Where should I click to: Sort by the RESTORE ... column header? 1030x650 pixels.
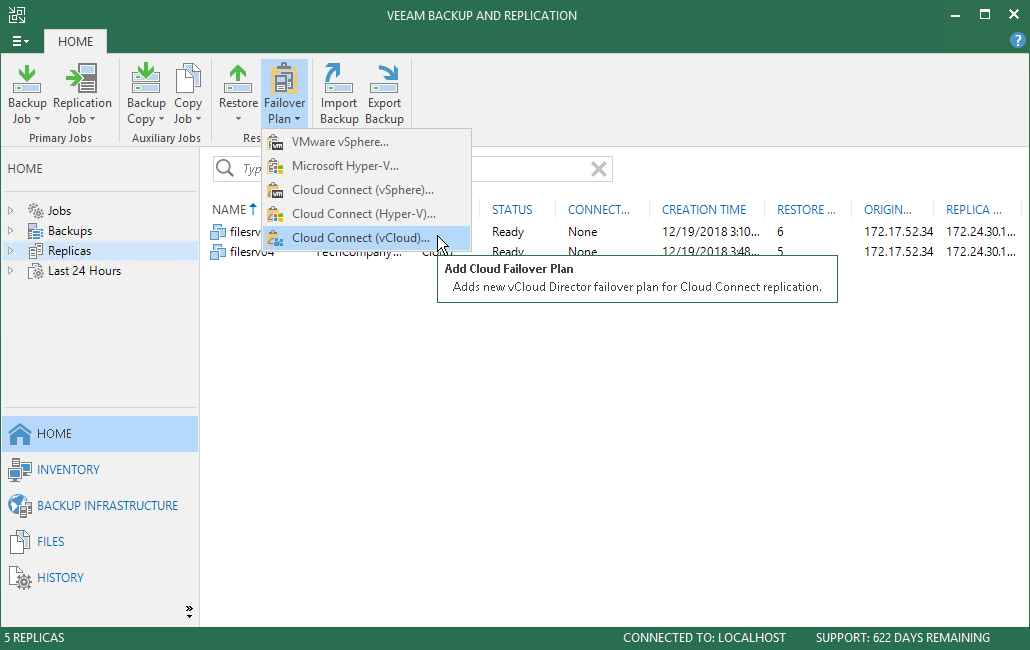pyautogui.click(x=806, y=209)
